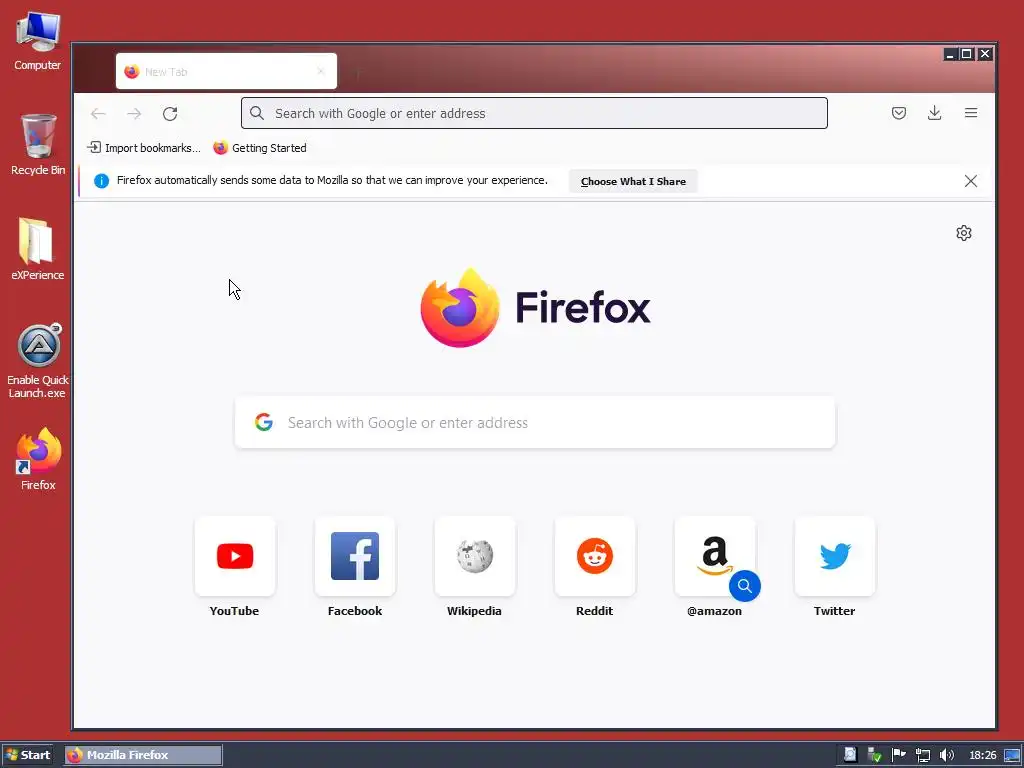Viewport: 1024px width, 768px height.
Task: Click the network connection tray icon
Action: tap(922, 755)
